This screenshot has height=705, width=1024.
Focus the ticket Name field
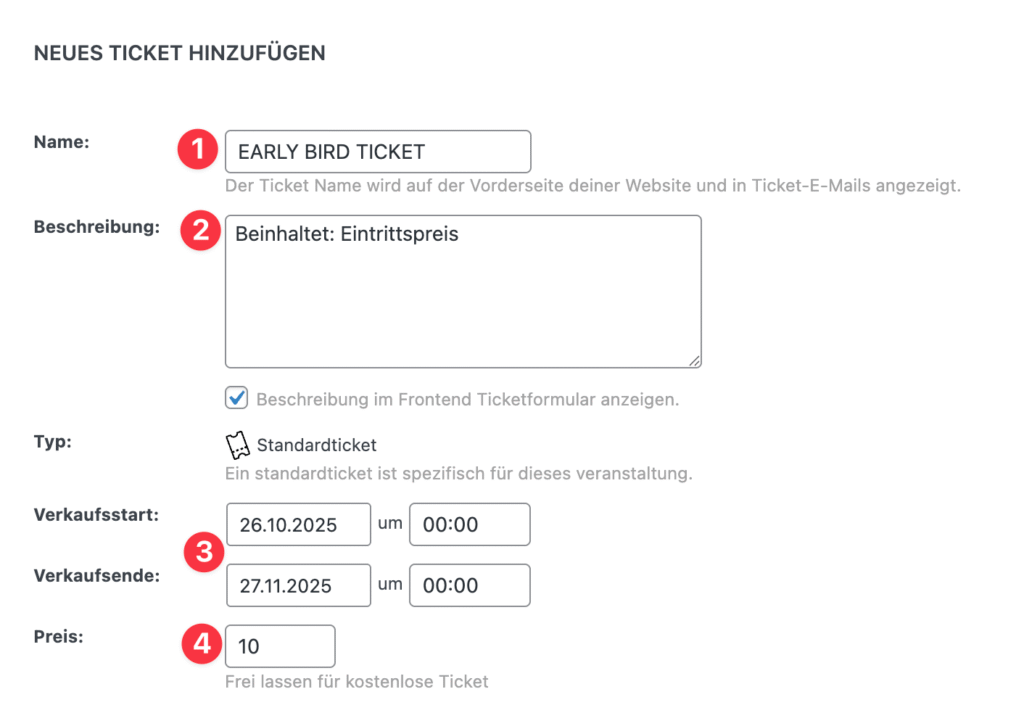[378, 152]
